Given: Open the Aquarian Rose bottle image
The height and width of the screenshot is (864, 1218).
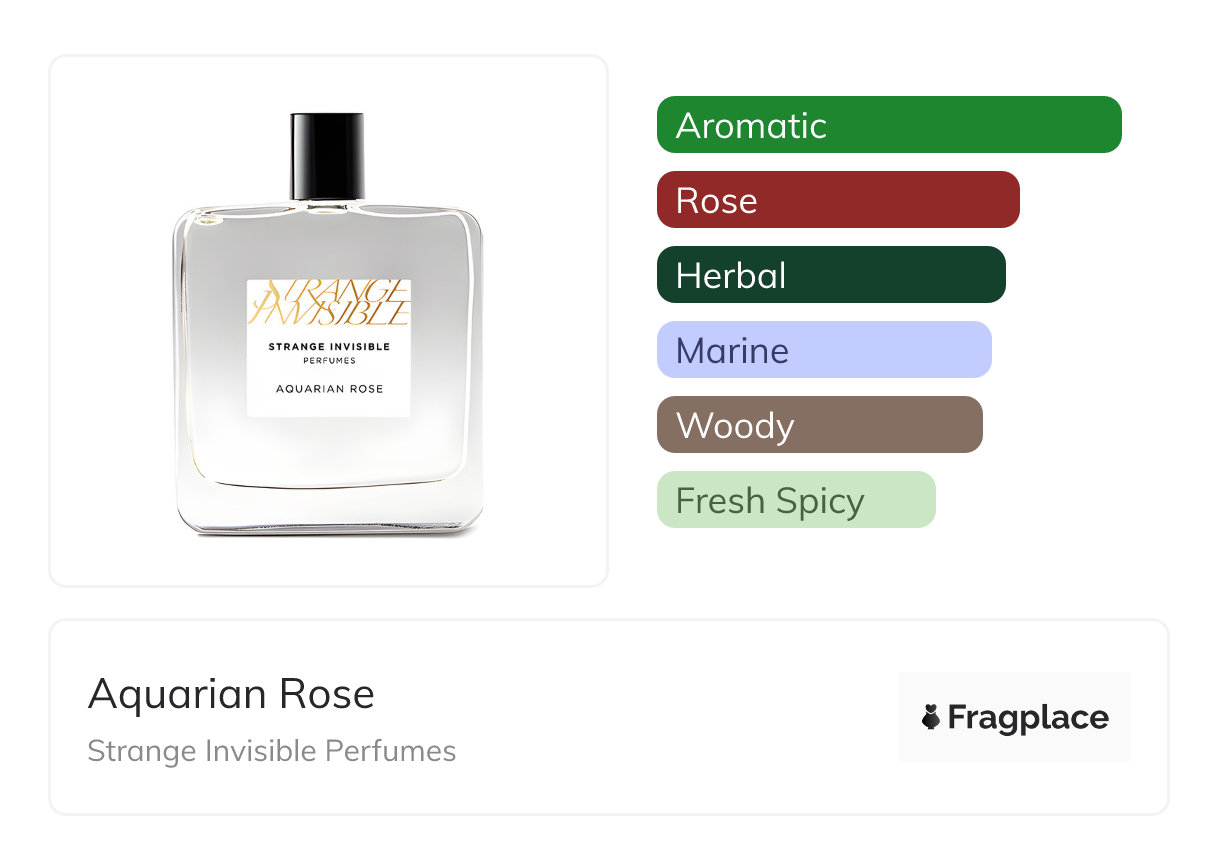Looking at the screenshot, I should point(328,325).
